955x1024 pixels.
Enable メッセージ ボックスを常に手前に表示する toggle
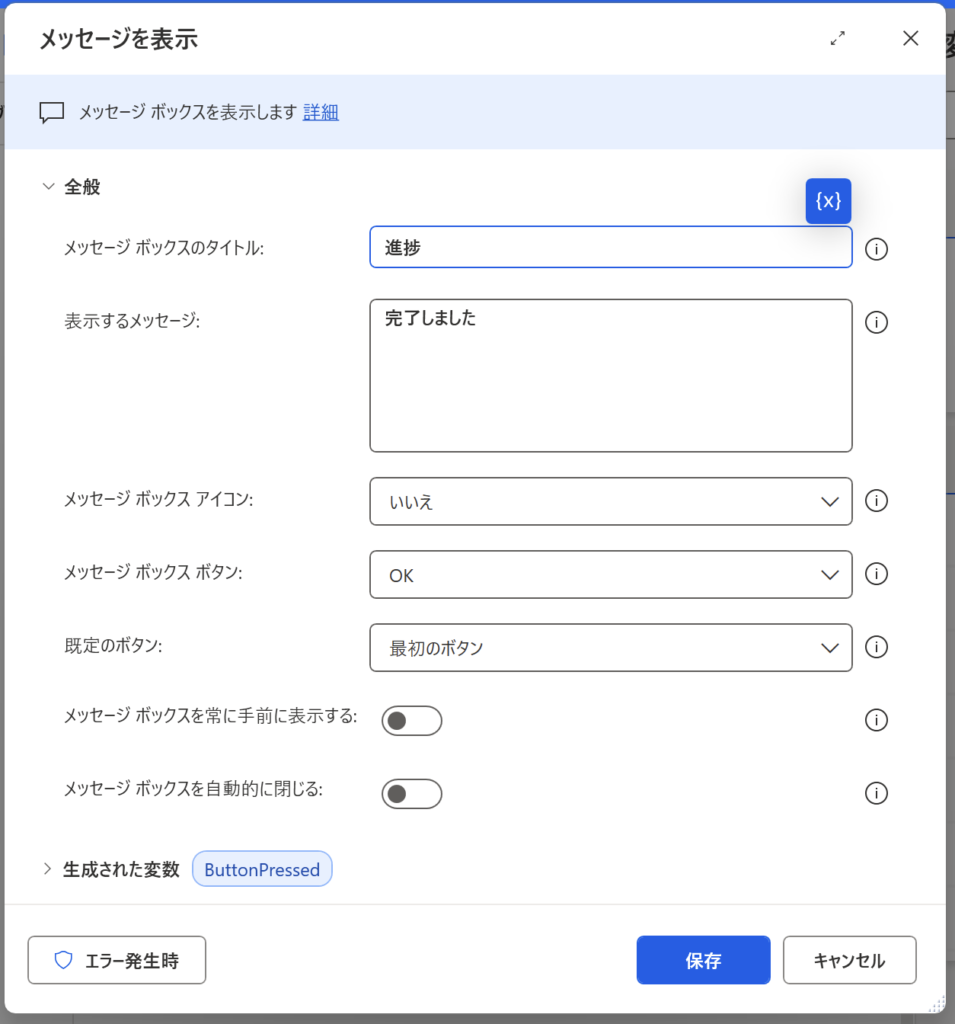[411, 720]
